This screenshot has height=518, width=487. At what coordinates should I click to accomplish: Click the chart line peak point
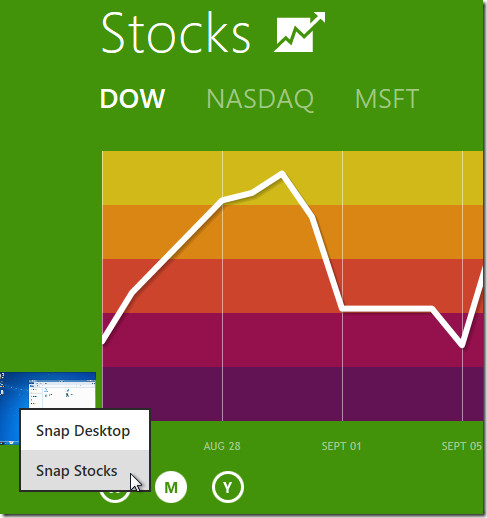pos(282,174)
